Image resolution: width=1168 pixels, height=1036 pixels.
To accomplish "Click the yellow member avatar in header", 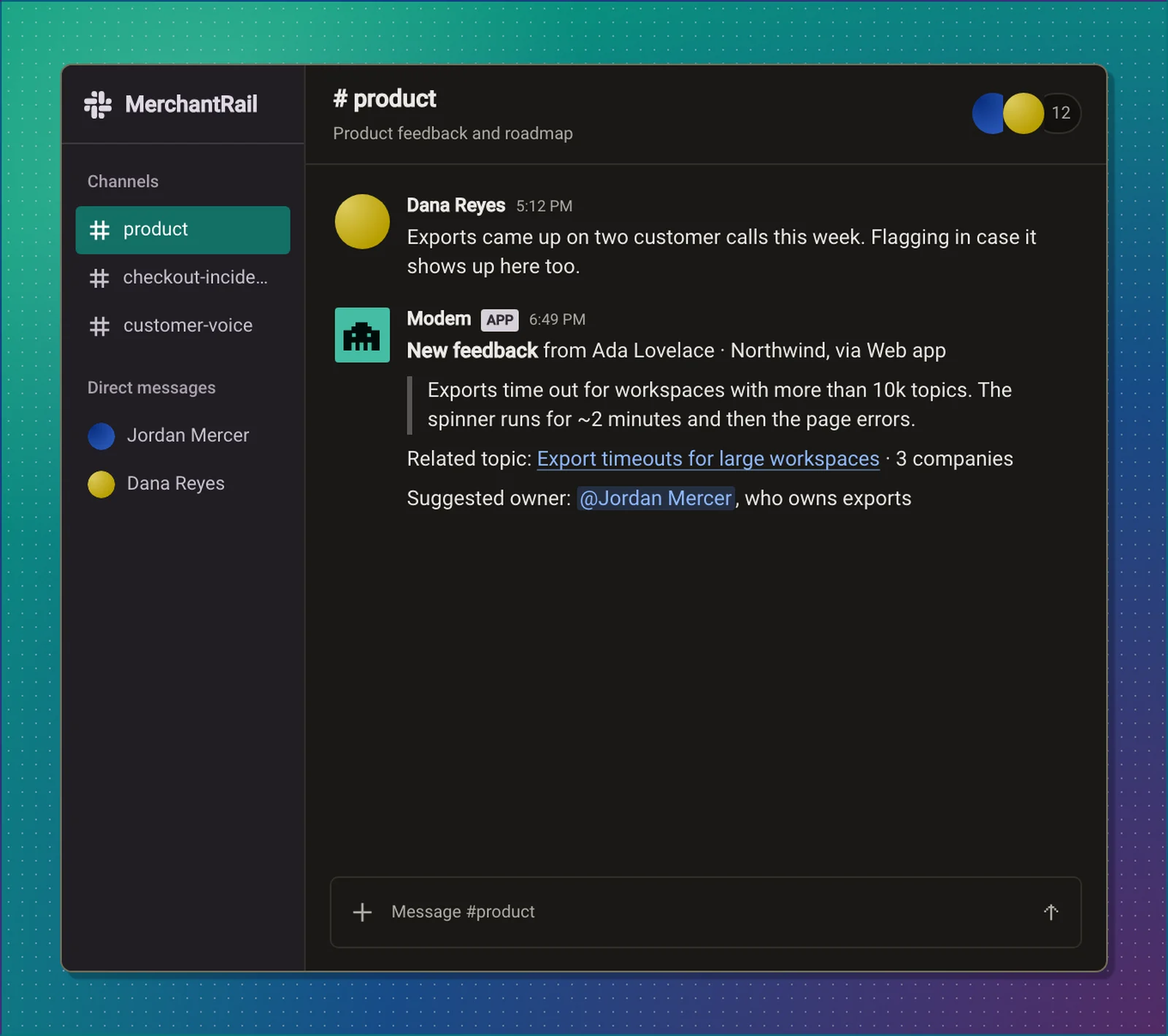I will pyautogui.click(x=1023, y=113).
